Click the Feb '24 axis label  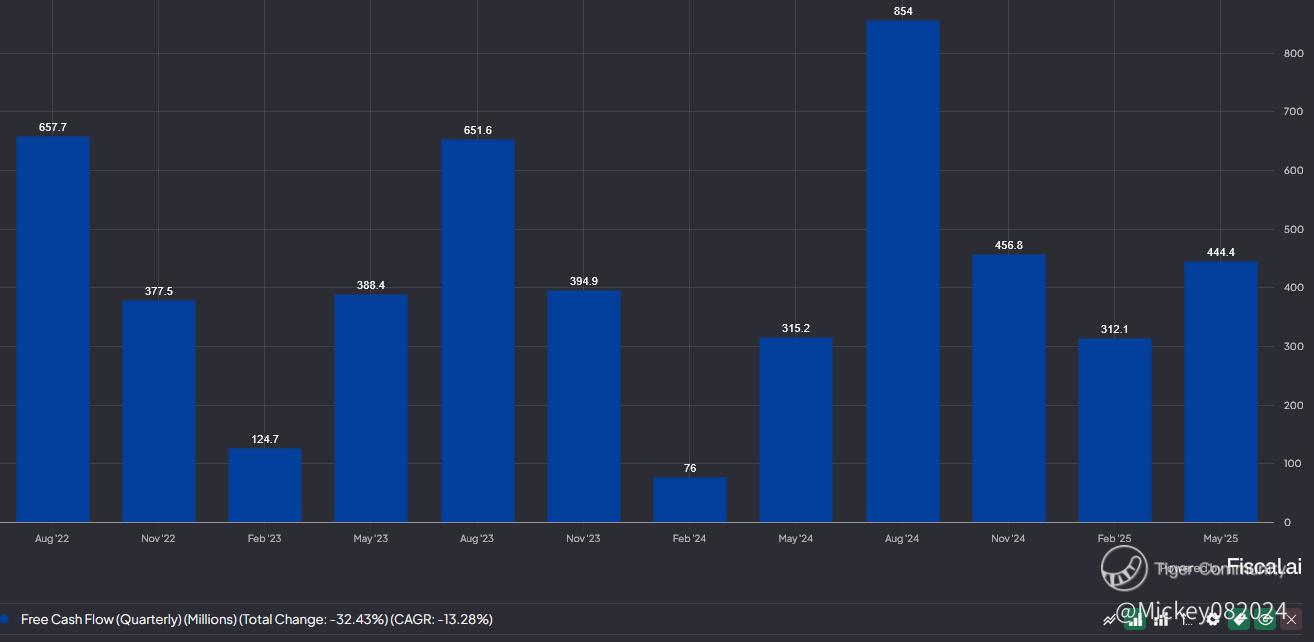pos(690,539)
